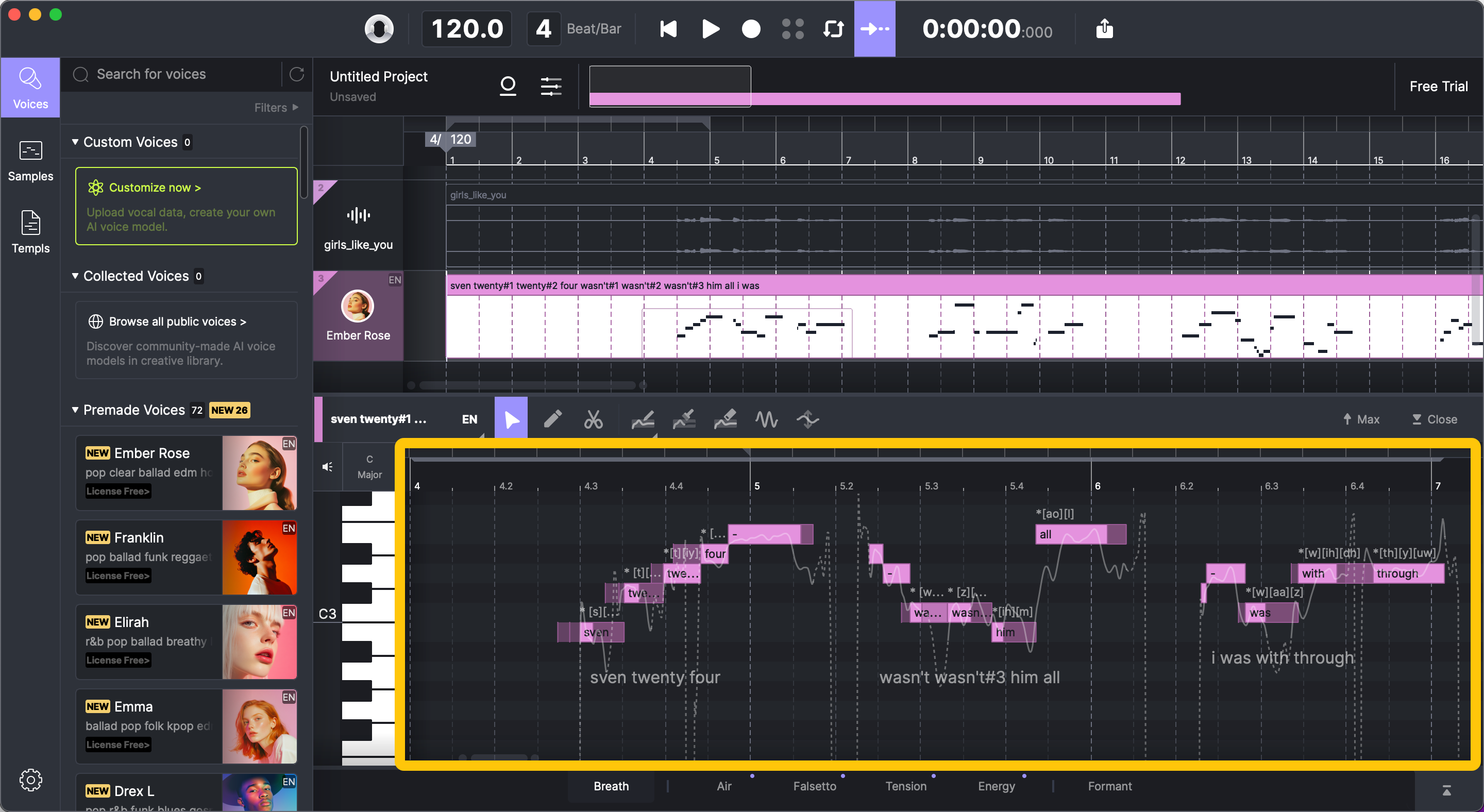Image resolution: width=1484 pixels, height=812 pixels.
Task: Click Customize now to create a voice model
Action: pyautogui.click(x=155, y=187)
